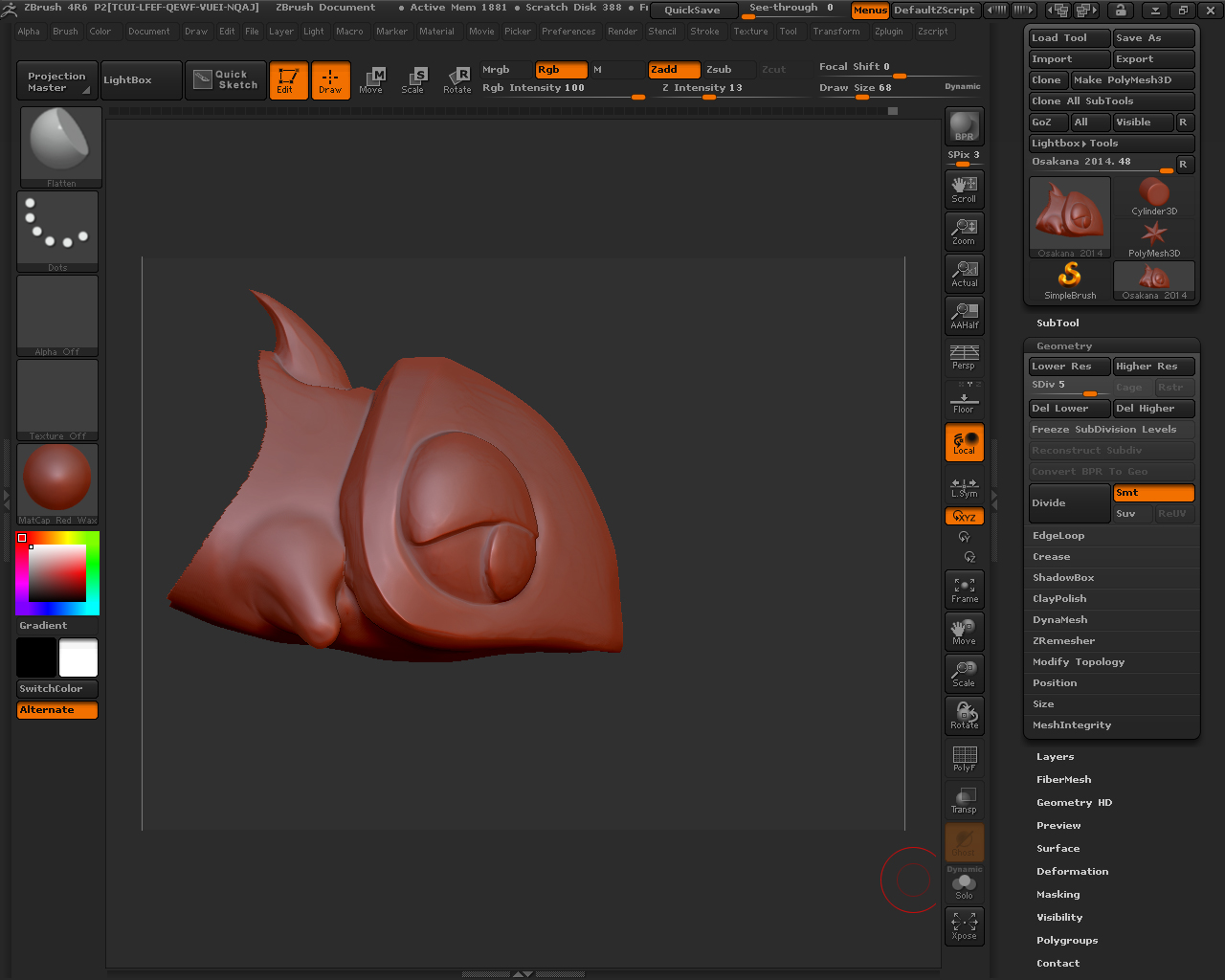1225x980 pixels.
Task: Click the right shelf Scale icon
Action: click(x=964, y=674)
